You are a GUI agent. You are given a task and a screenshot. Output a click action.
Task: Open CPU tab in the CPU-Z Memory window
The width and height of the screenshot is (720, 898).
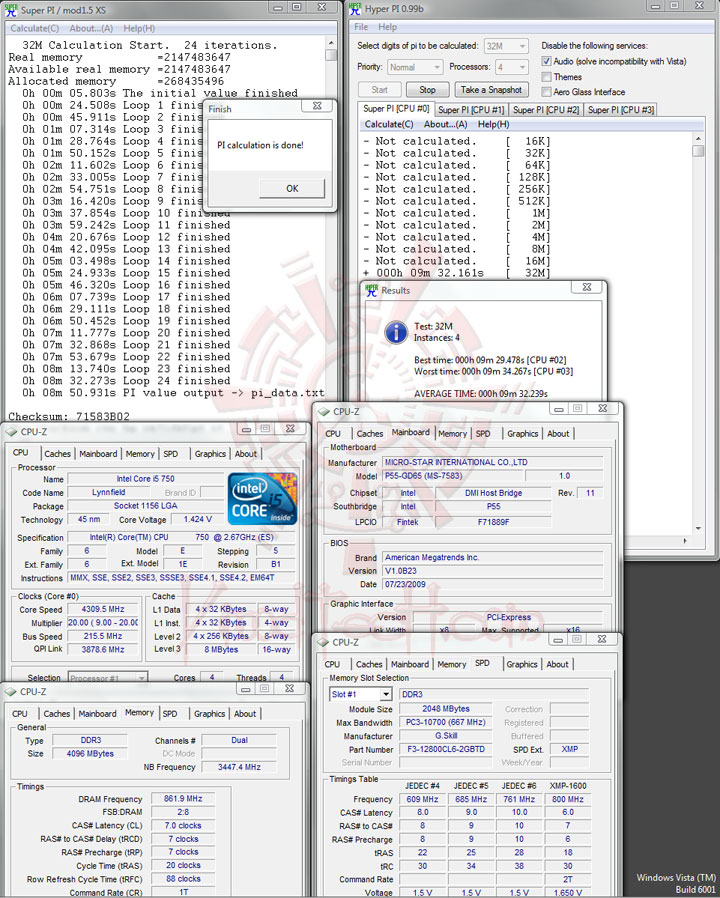point(20,714)
